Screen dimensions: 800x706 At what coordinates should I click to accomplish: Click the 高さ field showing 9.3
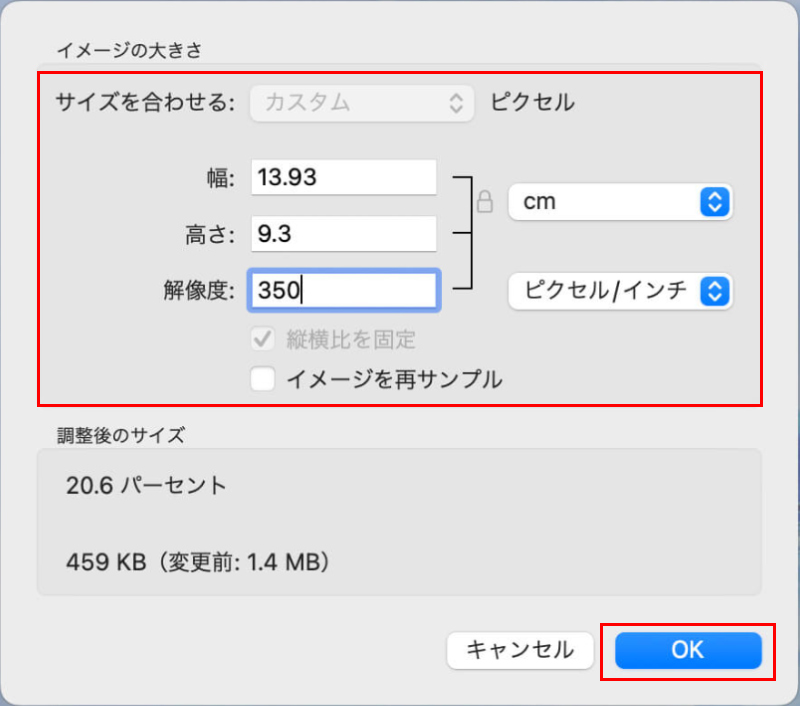coord(343,235)
